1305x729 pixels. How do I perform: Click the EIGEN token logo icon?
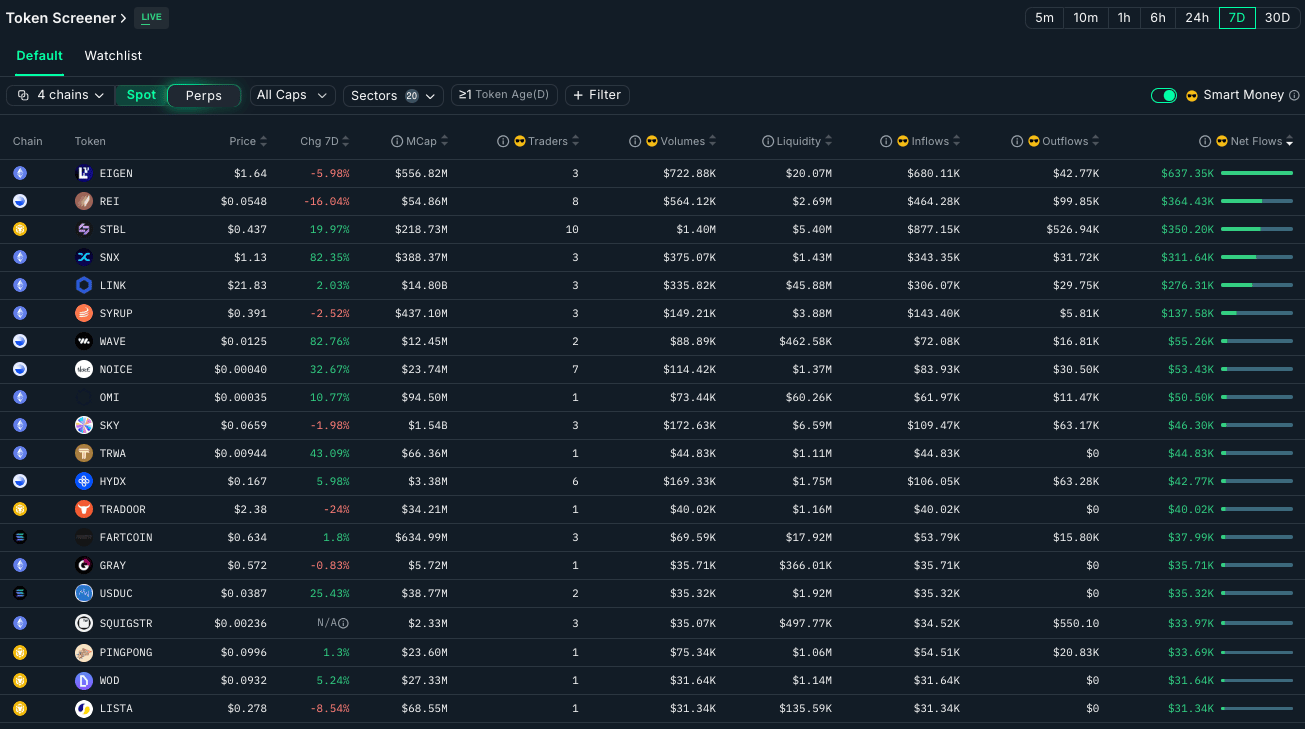(x=84, y=173)
